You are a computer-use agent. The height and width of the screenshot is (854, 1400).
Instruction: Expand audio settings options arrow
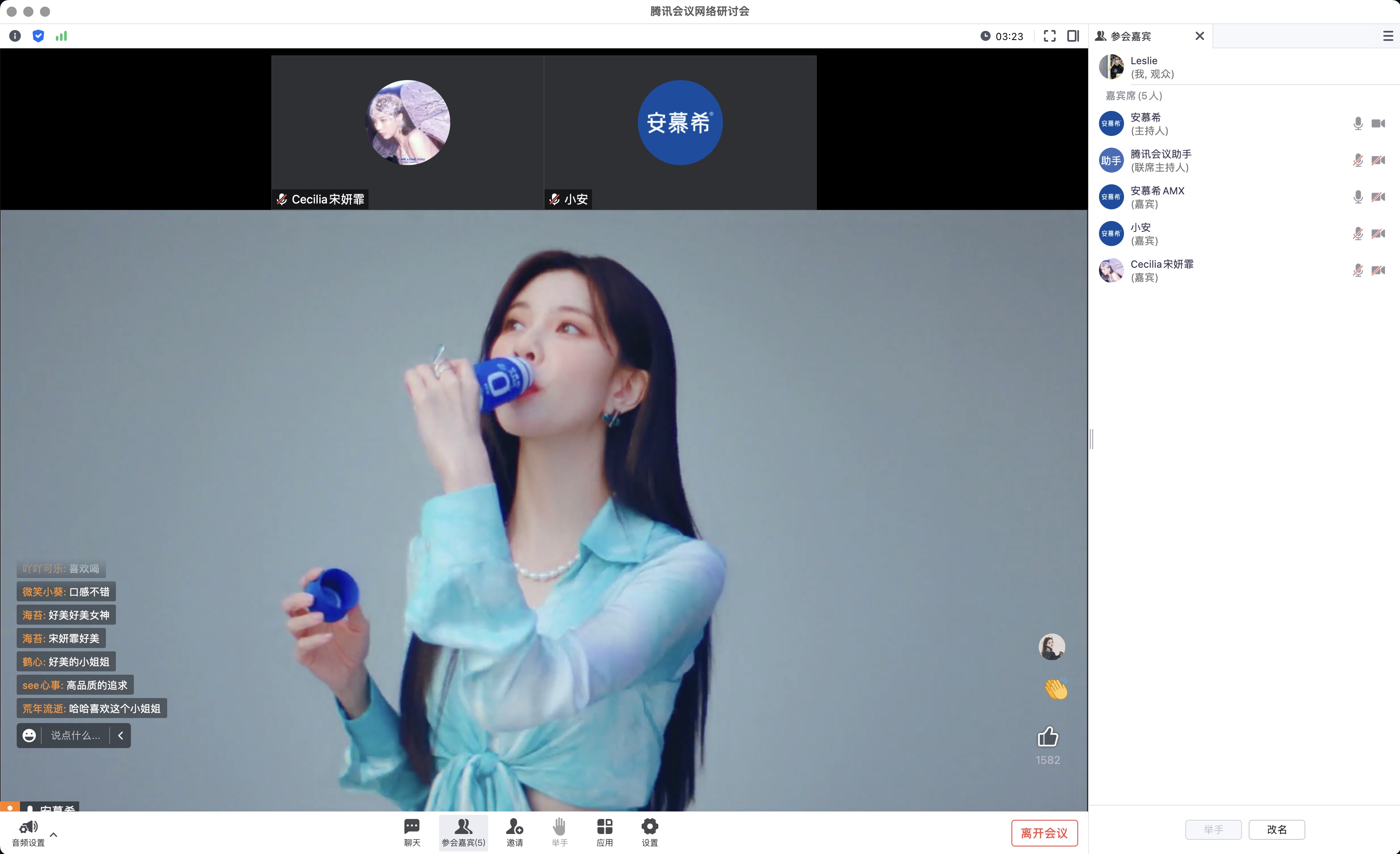coord(53,834)
